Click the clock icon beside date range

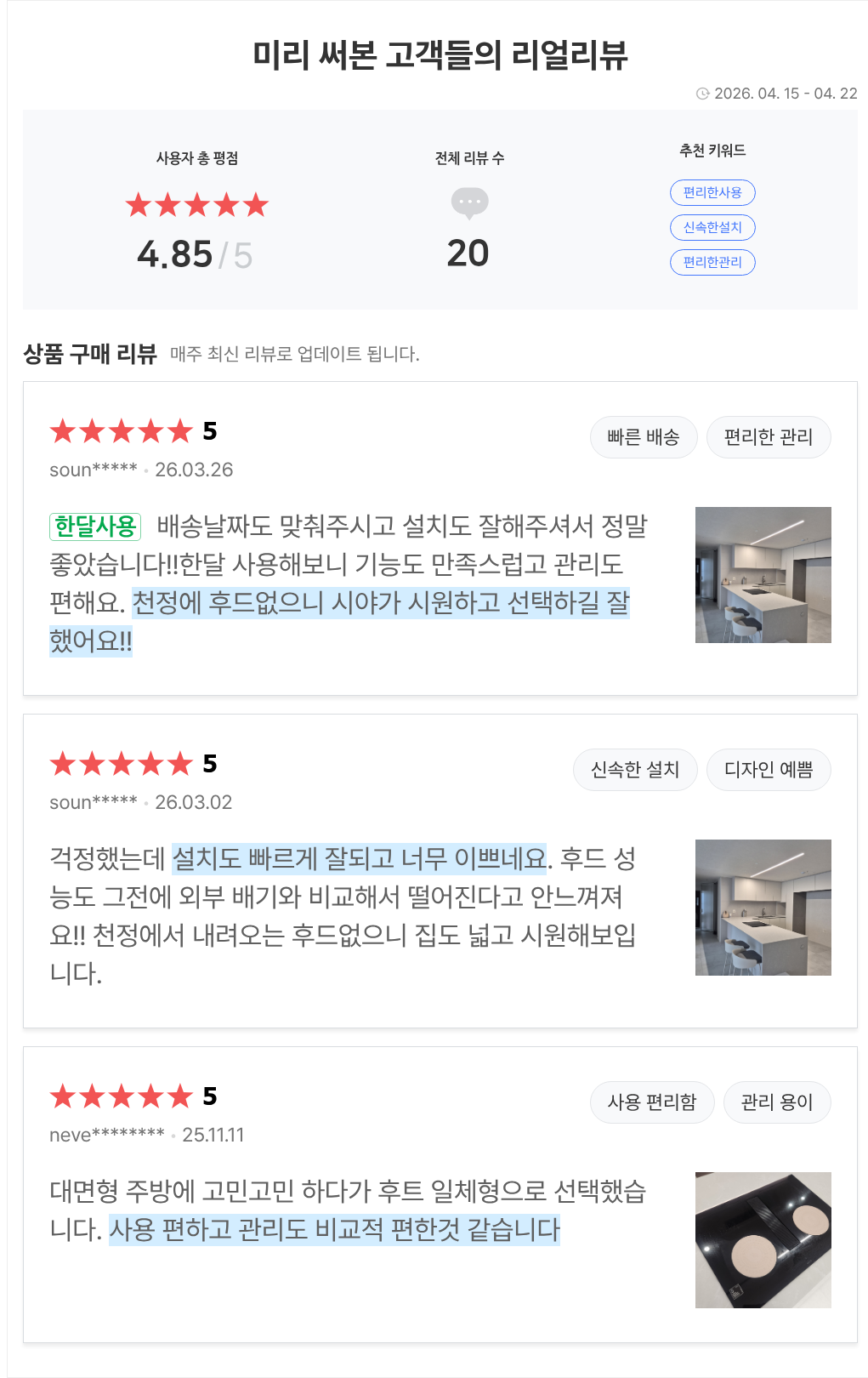point(702,94)
